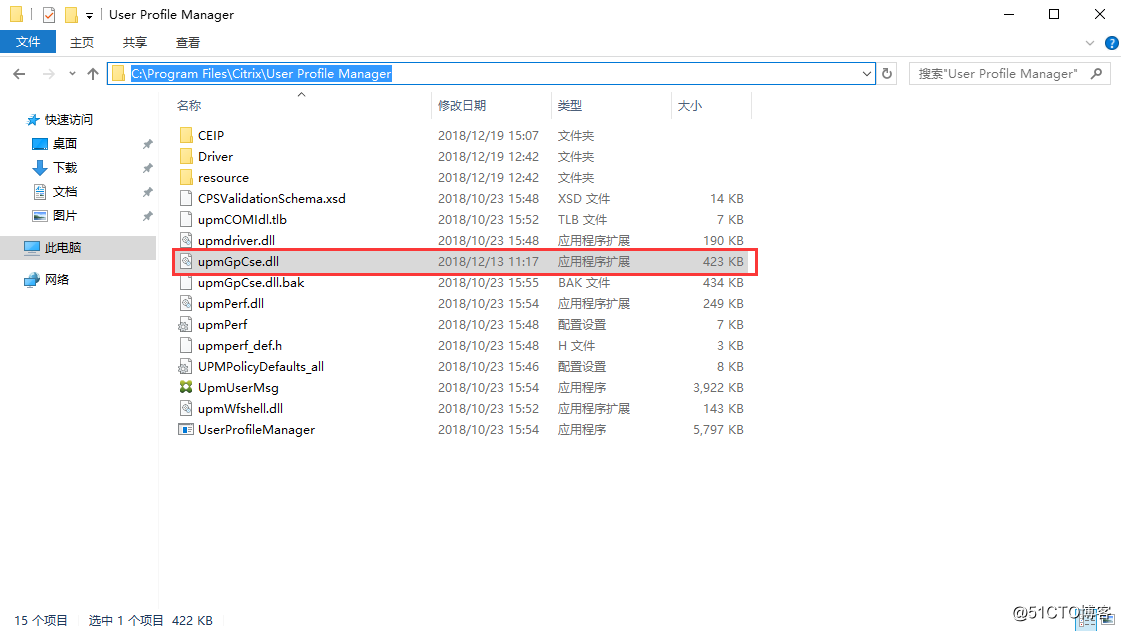Click the pin icon next to 下载

click(x=147, y=168)
